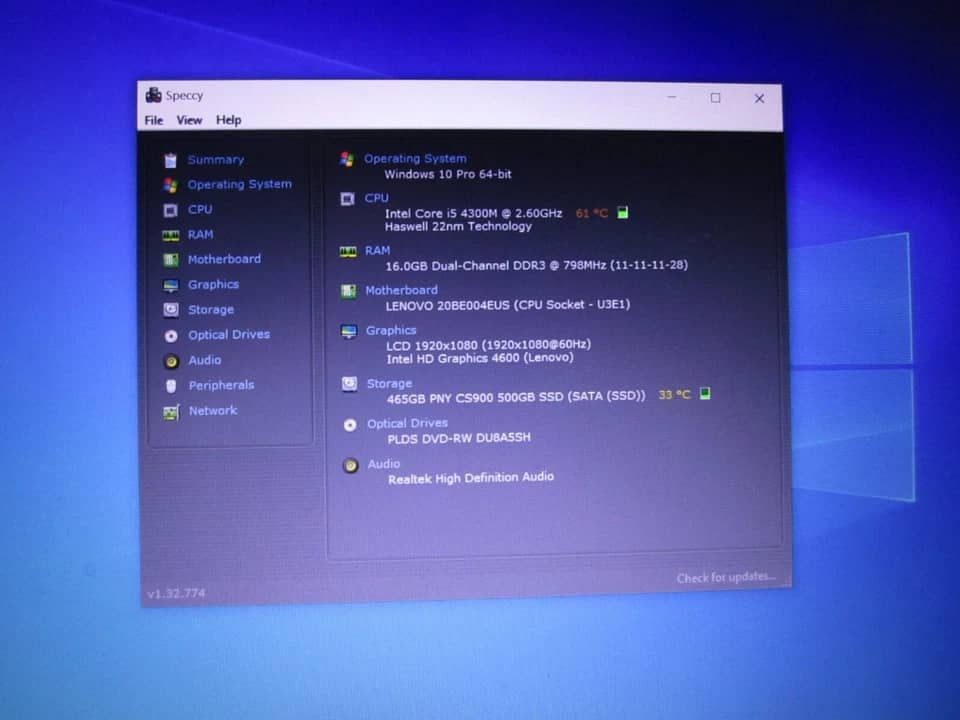
Task: Click the Motherboard icon in sidebar
Action: [170, 260]
